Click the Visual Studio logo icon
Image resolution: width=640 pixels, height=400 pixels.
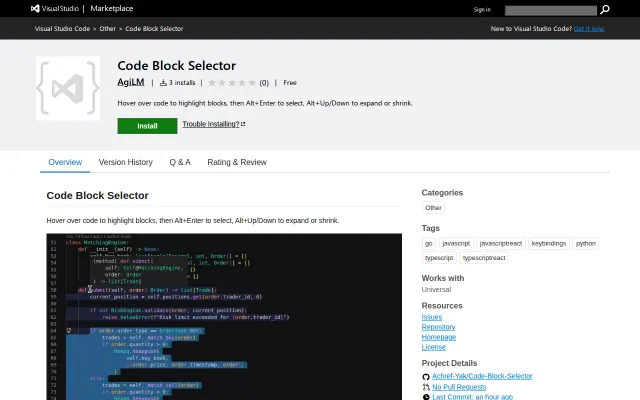tap(35, 9)
